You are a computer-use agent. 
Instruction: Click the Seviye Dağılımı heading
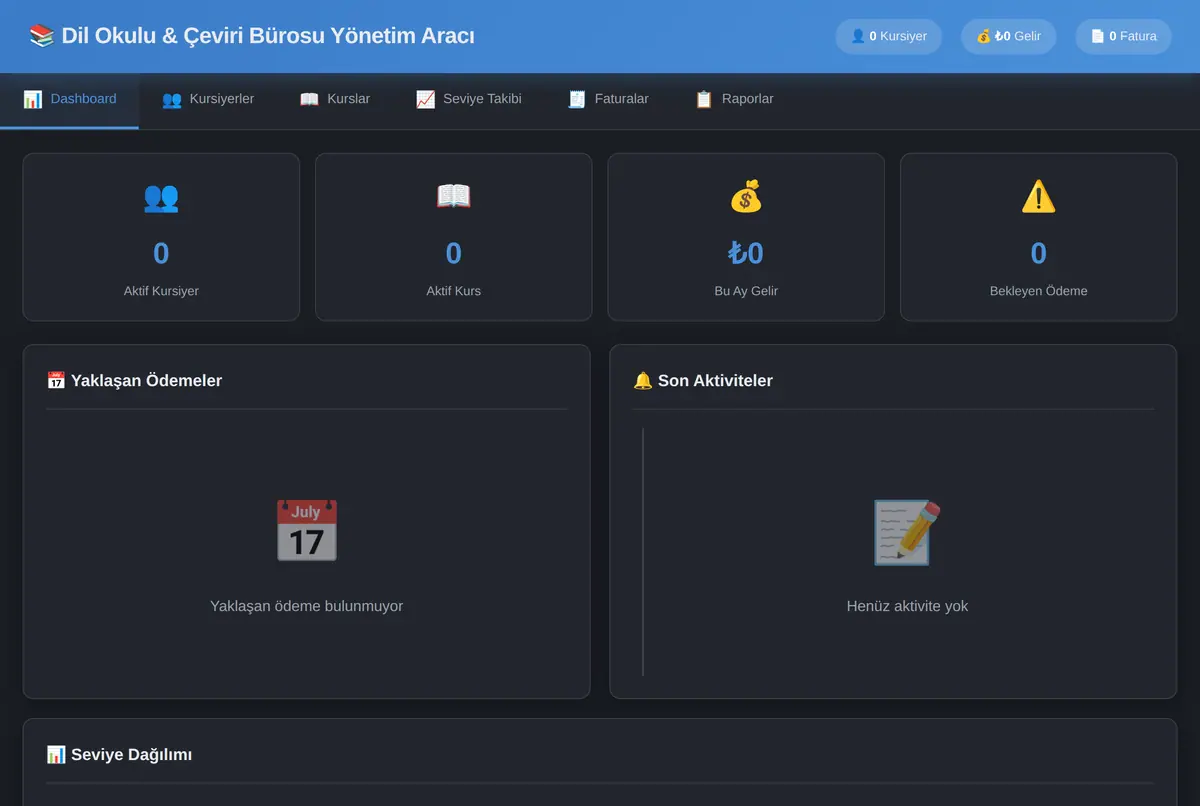pyautogui.click(x=131, y=755)
